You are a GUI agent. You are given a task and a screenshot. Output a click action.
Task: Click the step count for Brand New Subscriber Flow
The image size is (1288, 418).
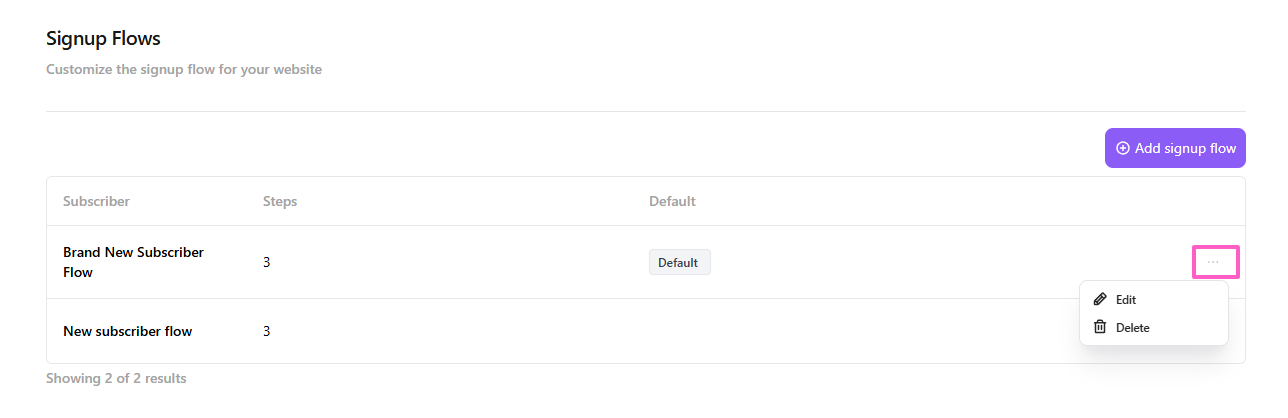[x=267, y=262]
